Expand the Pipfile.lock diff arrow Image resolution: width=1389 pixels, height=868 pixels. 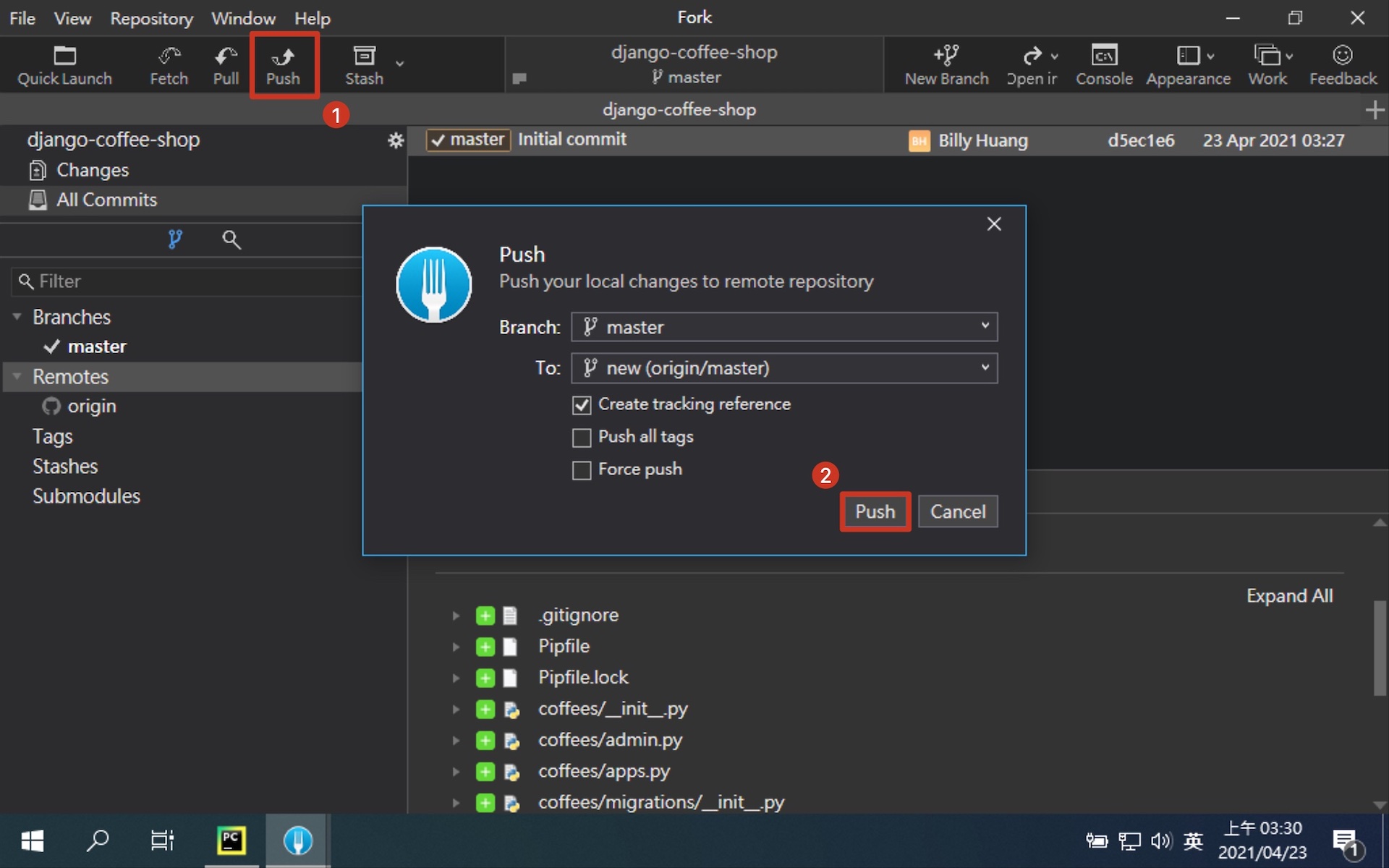point(456,678)
